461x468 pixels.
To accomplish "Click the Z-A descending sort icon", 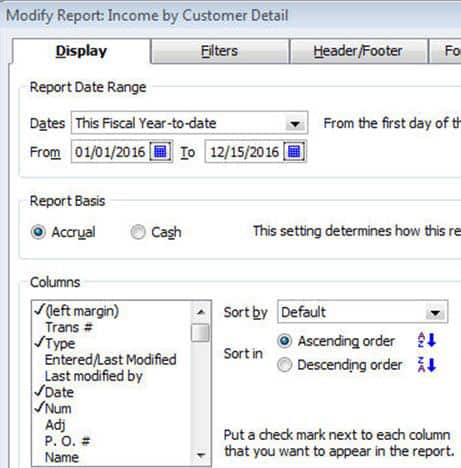I will pos(427,364).
